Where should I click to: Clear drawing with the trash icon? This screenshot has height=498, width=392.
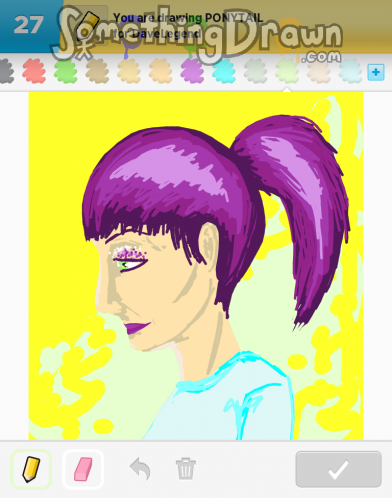(x=186, y=469)
